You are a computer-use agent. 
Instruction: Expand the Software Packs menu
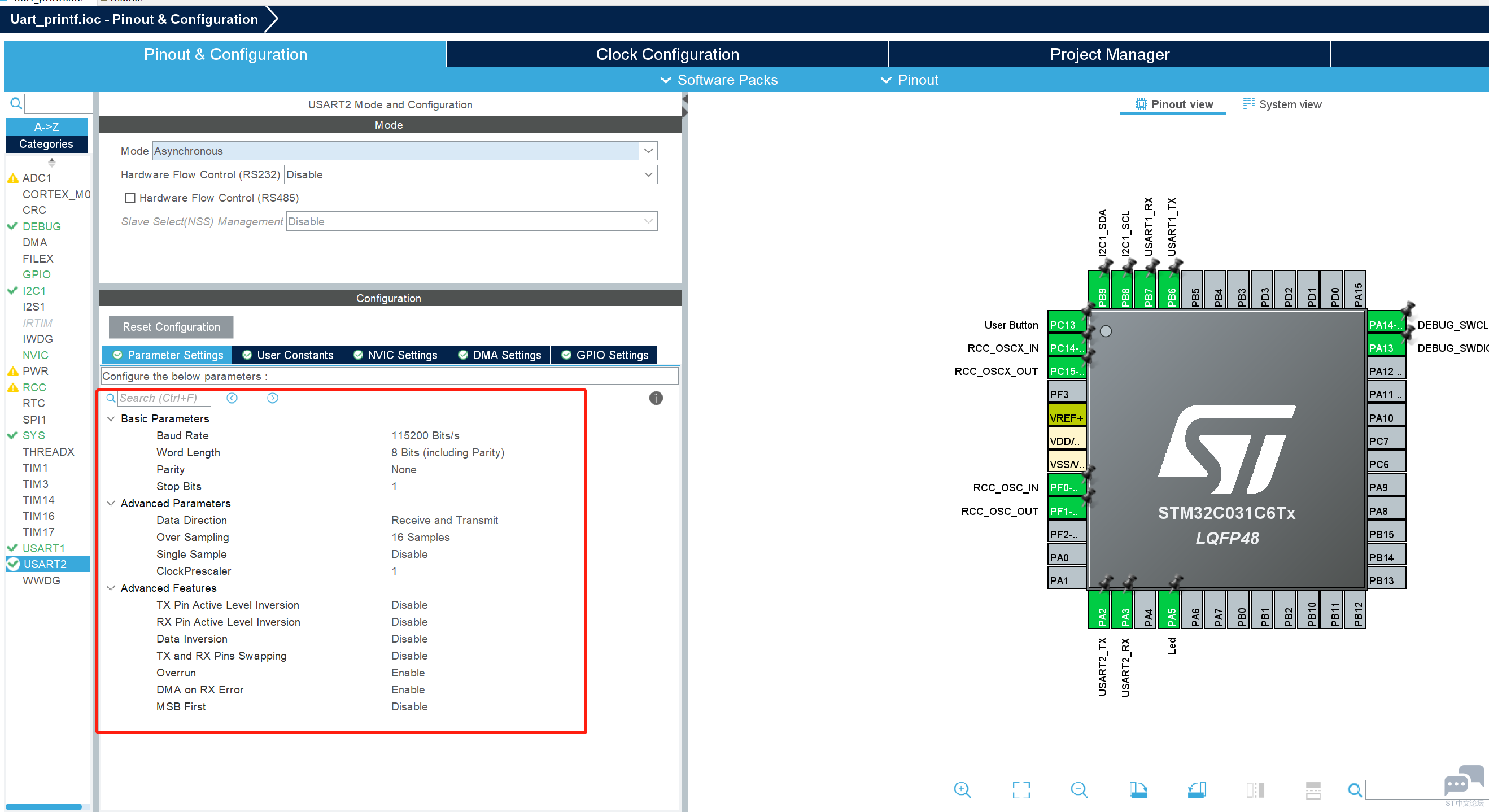click(718, 80)
